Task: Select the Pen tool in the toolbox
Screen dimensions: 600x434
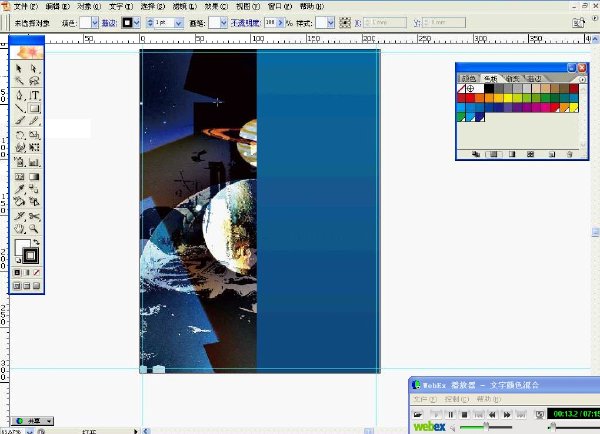Action: pos(19,95)
